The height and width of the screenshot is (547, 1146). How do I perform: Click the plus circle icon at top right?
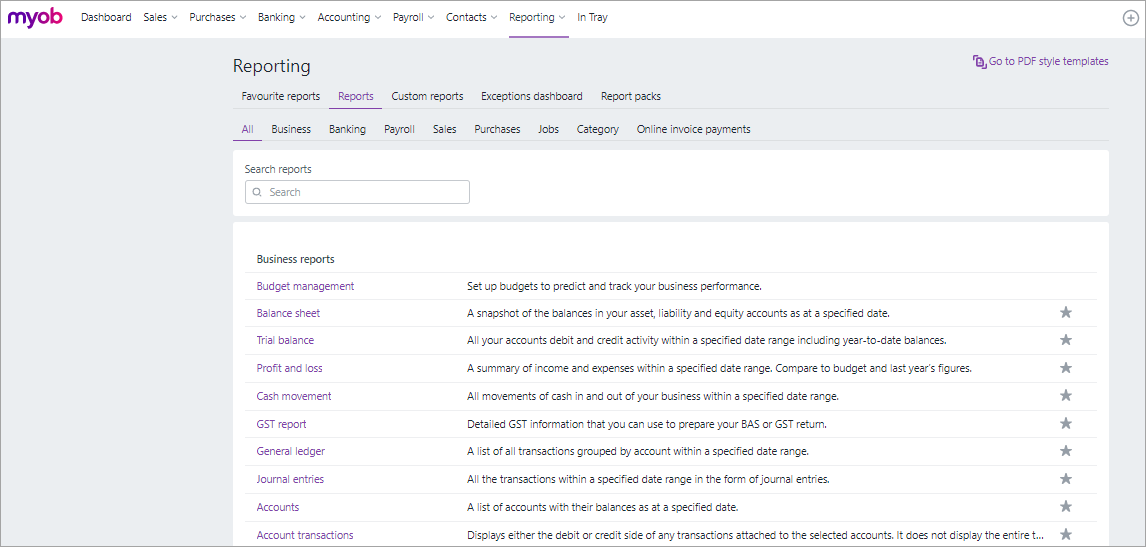pos(1130,18)
